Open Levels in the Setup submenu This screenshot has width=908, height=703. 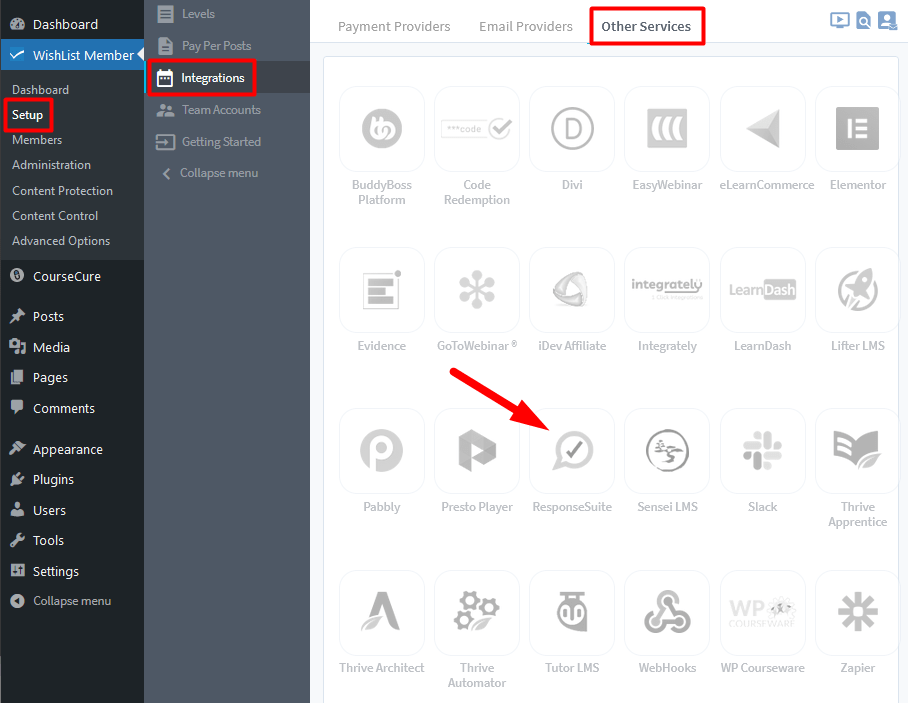(227, 14)
